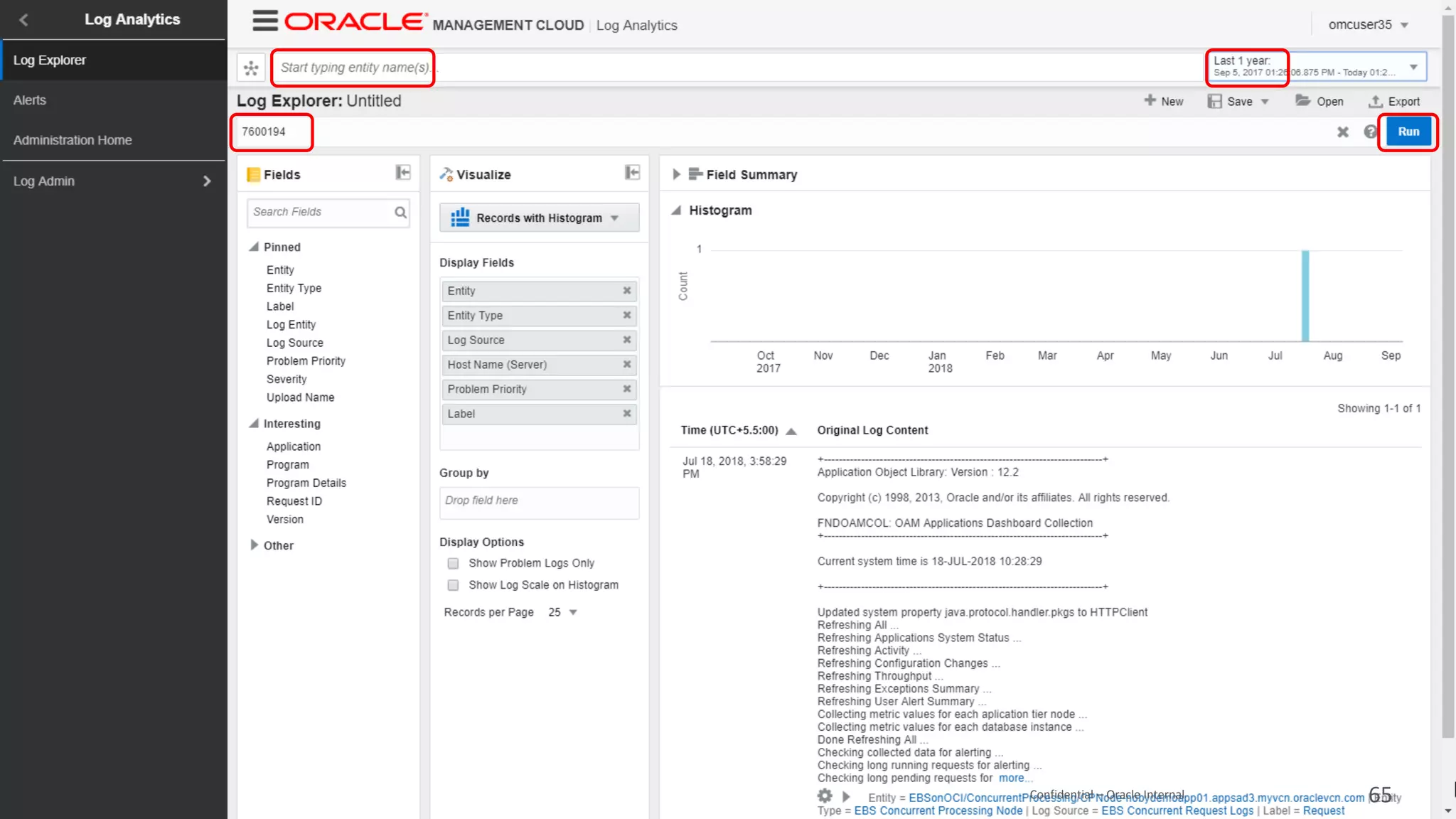Clear the query with the X icon
The width and height of the screenshot is (1456, 819).
(x=1342, y=132)
